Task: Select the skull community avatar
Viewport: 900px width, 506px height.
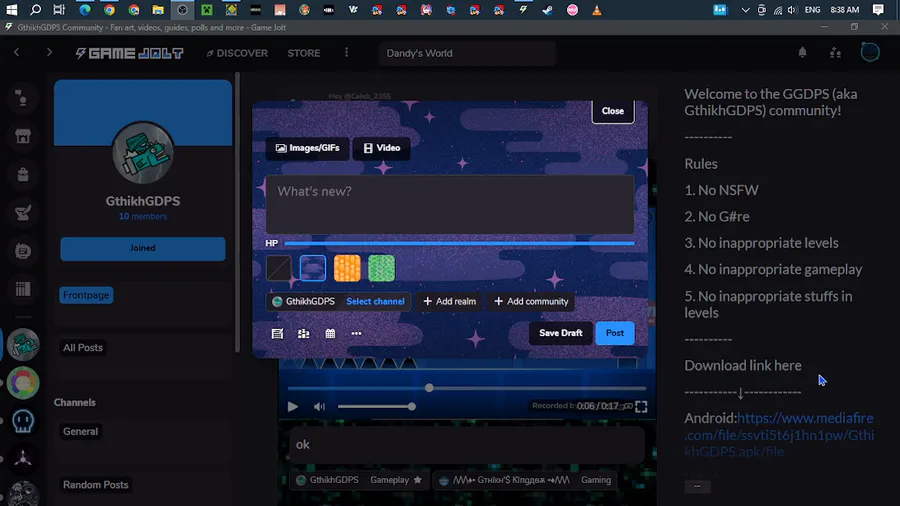Action: [x=23, y=421]
